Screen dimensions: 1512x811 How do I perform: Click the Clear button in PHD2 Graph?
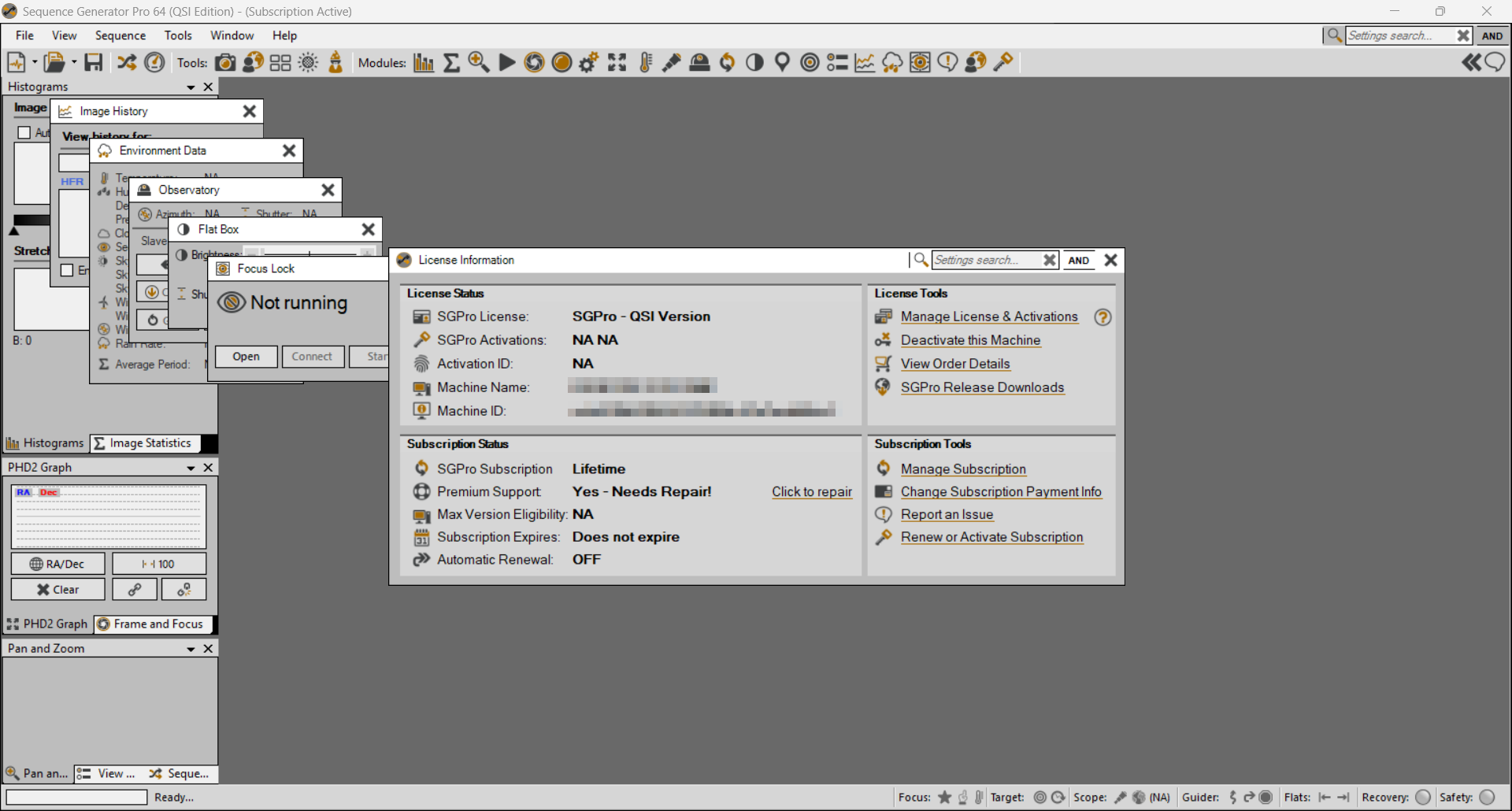pyautogui.click(x=58, y=589)
